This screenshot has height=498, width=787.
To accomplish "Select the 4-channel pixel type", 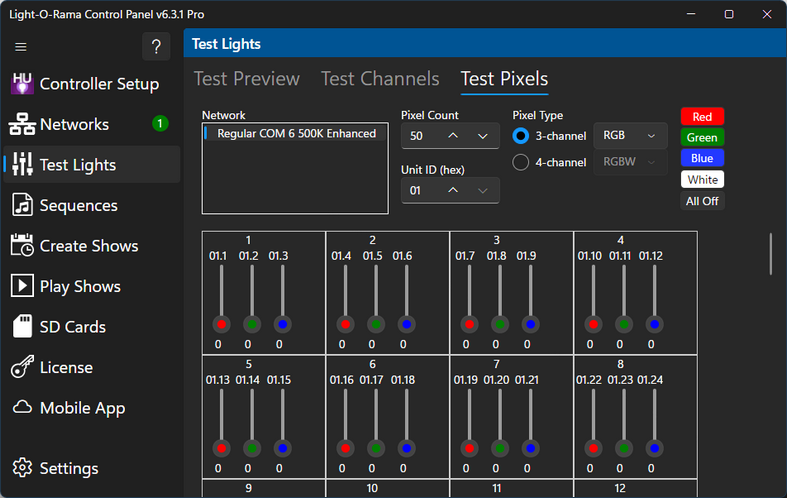I will [x=521, y=163].
